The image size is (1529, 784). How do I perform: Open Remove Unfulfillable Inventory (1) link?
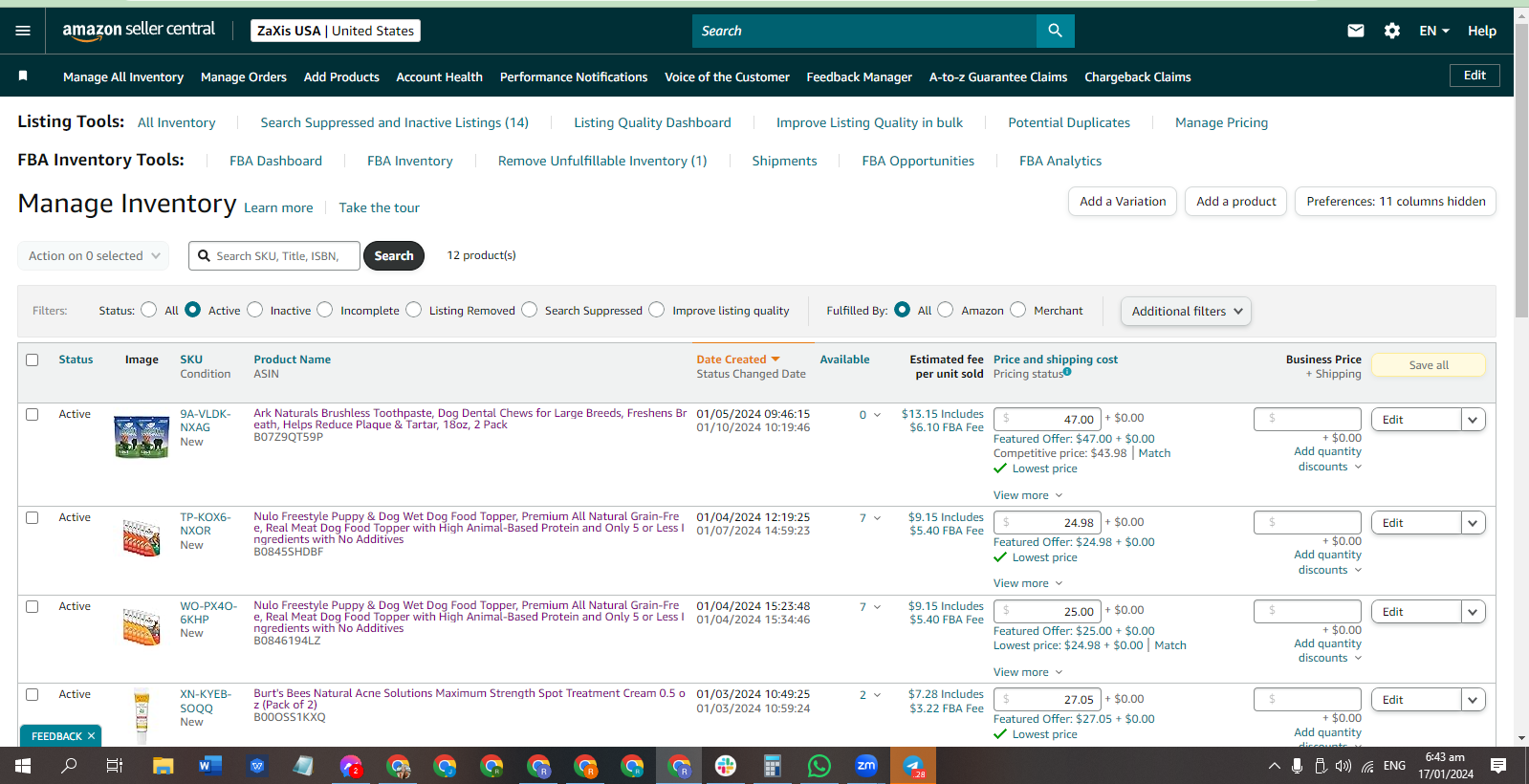point(602,161)
